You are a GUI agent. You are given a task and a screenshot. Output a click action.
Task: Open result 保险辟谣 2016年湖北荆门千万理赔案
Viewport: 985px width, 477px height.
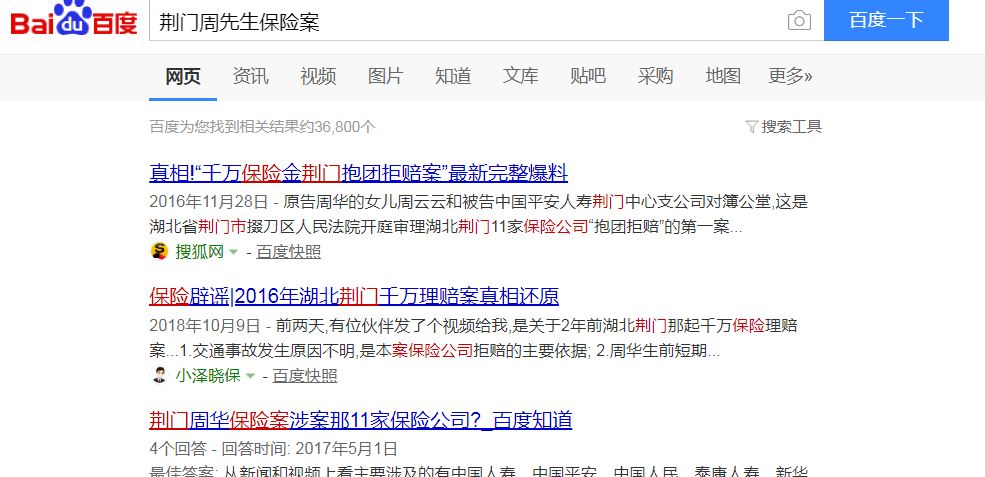coord(354,295)
